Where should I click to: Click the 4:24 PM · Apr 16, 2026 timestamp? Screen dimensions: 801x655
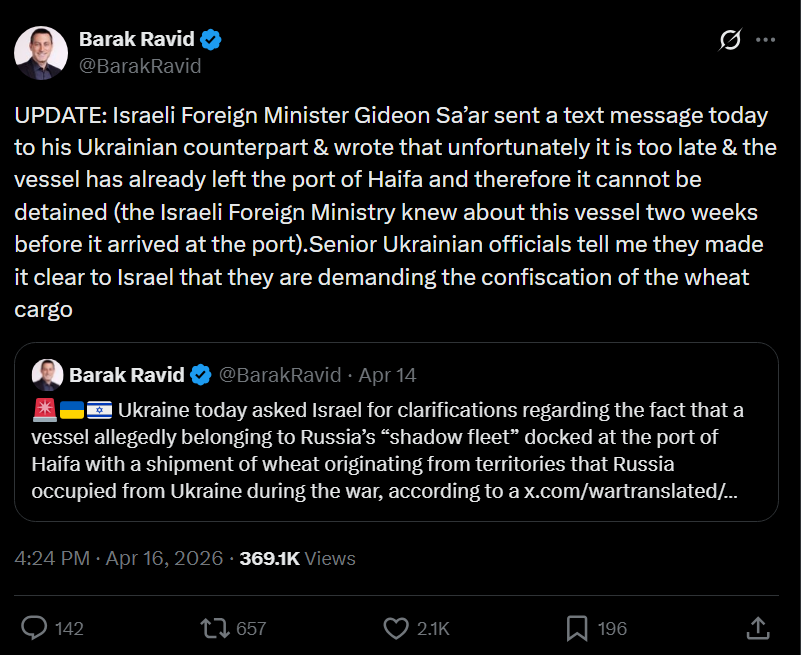118,558
